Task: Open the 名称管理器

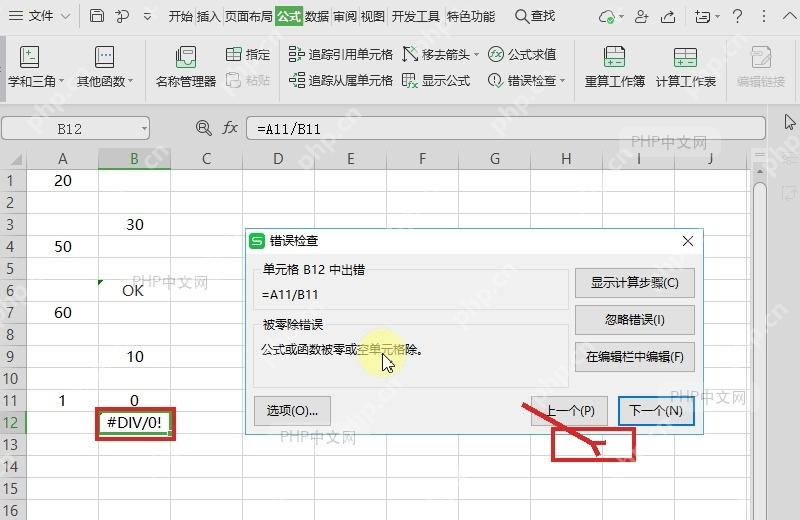Action: tap(186, 67)
